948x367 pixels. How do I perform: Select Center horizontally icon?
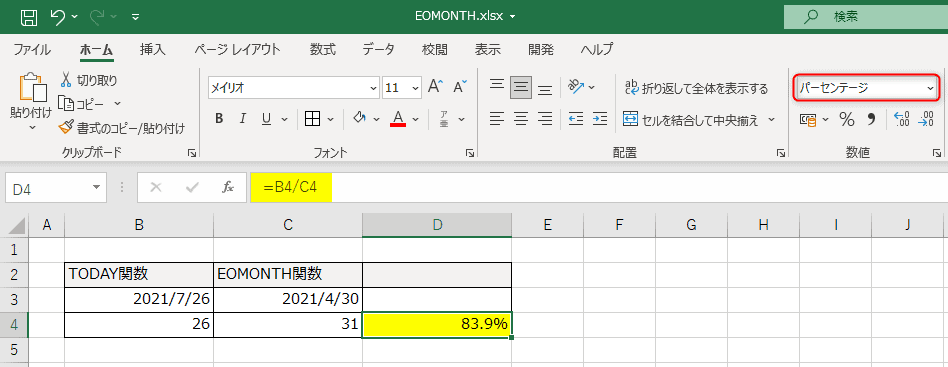point(521,119)
